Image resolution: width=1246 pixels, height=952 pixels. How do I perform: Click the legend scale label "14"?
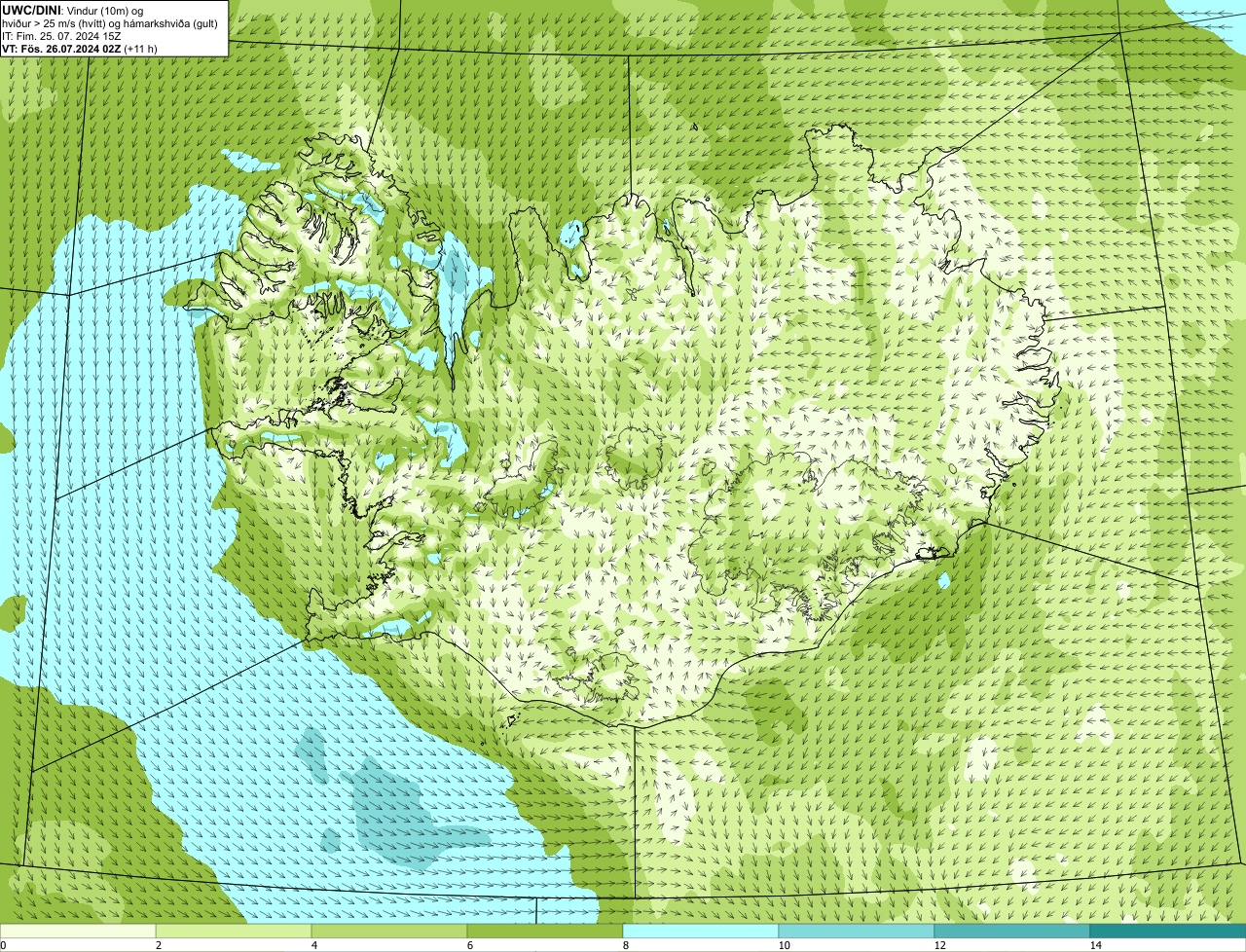point(1095,945)
